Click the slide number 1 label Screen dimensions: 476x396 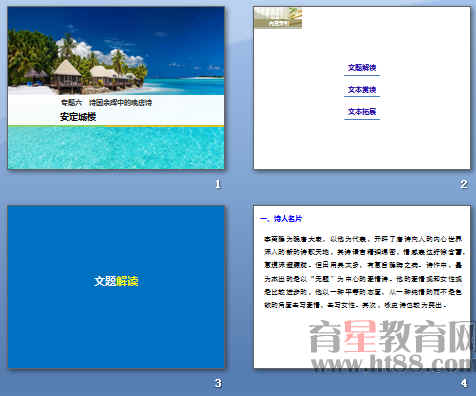pos(218,184)
